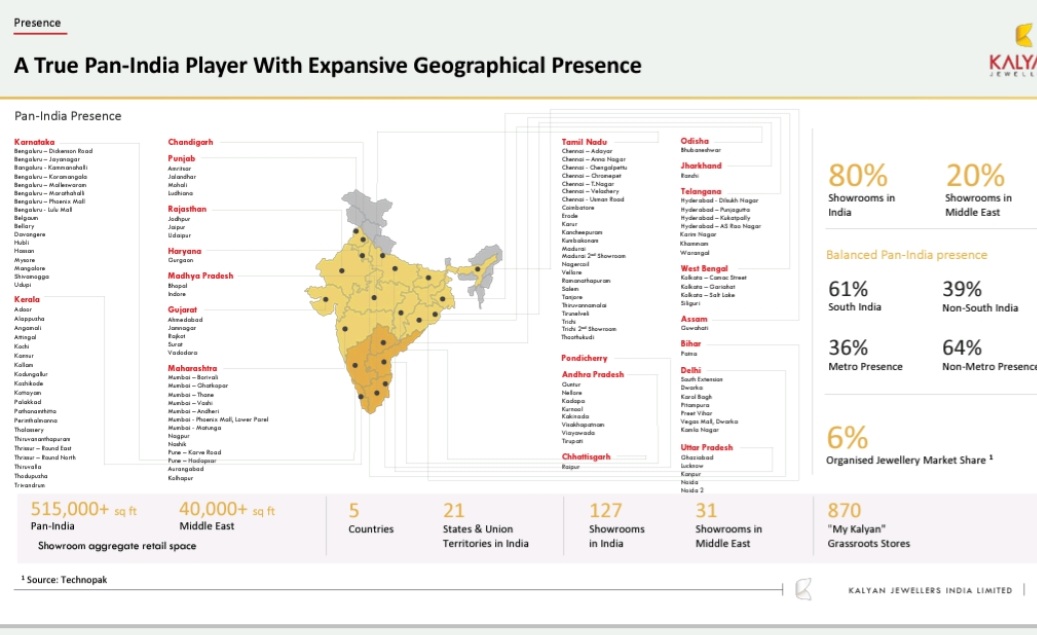This screenshot has width=1037, height=635.
Task: Select the 'Haryana' state heading
Action: coord(185,251)
